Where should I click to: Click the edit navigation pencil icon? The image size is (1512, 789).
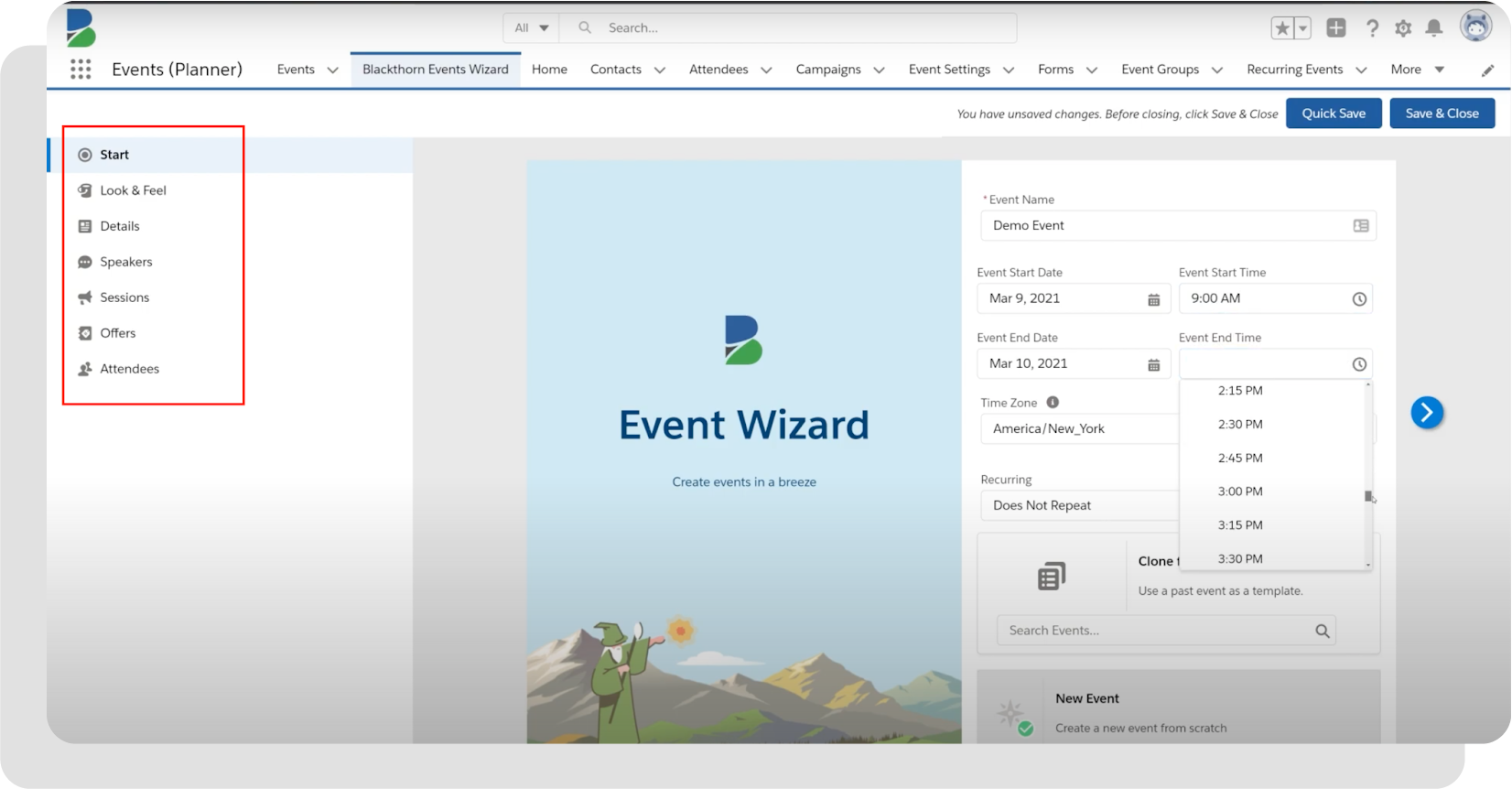click(x=1487, y=70)
